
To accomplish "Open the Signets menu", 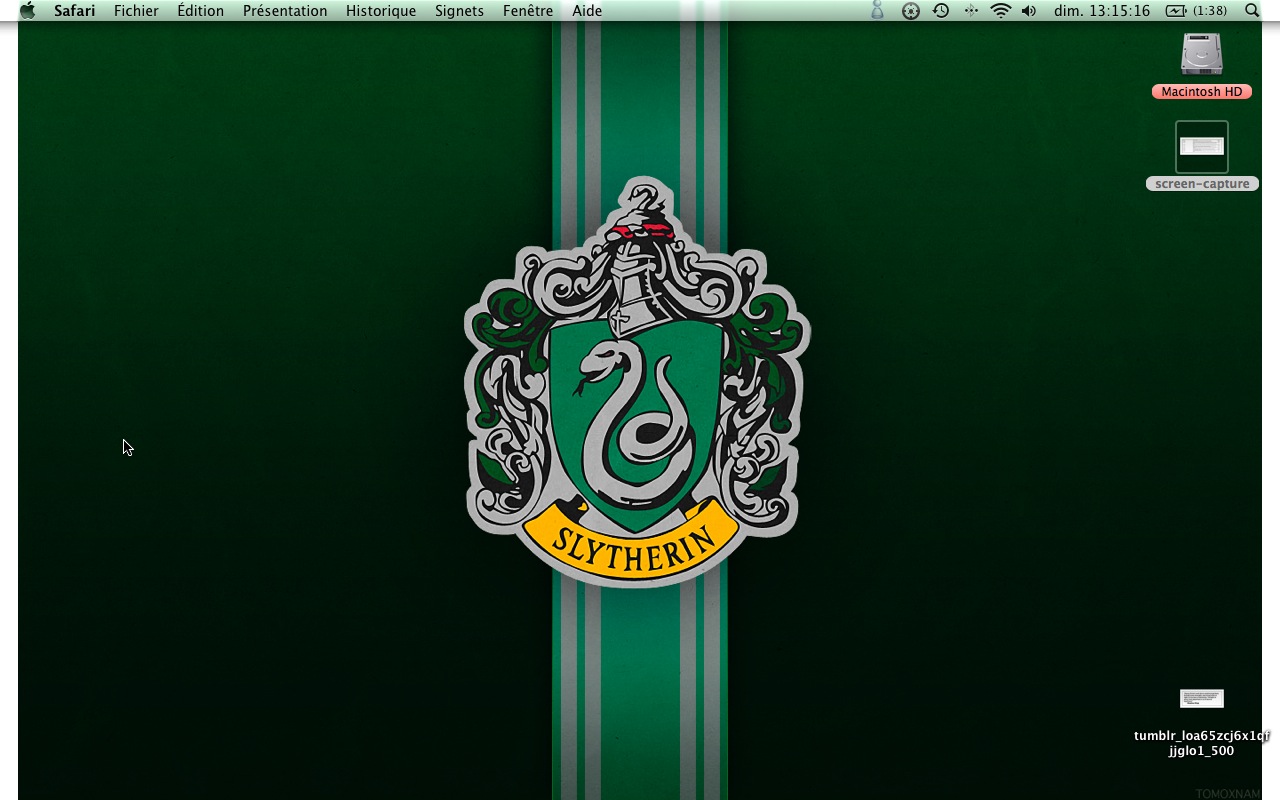I will point(459,11).
